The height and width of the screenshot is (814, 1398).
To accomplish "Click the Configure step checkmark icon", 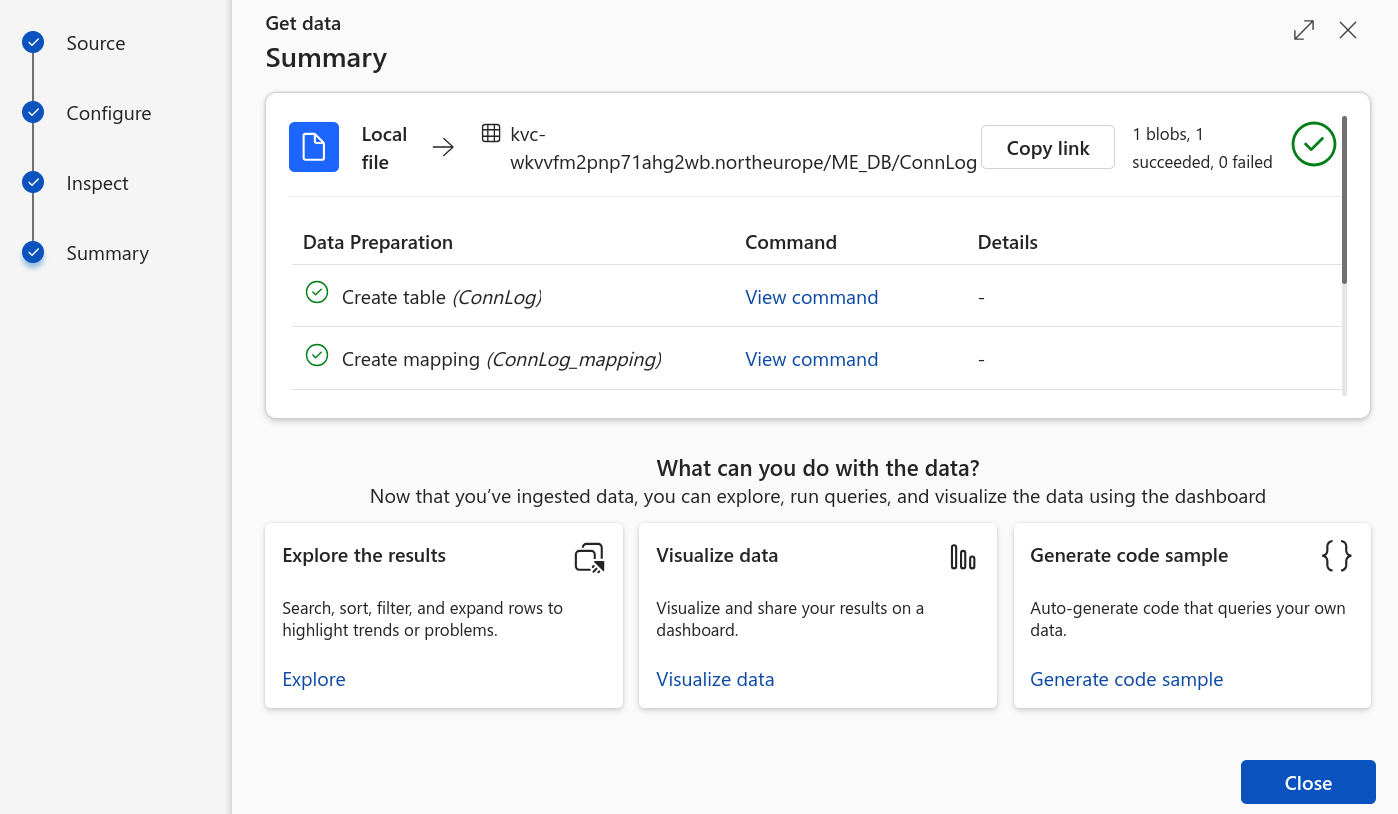I will click(x=33, y=112).
